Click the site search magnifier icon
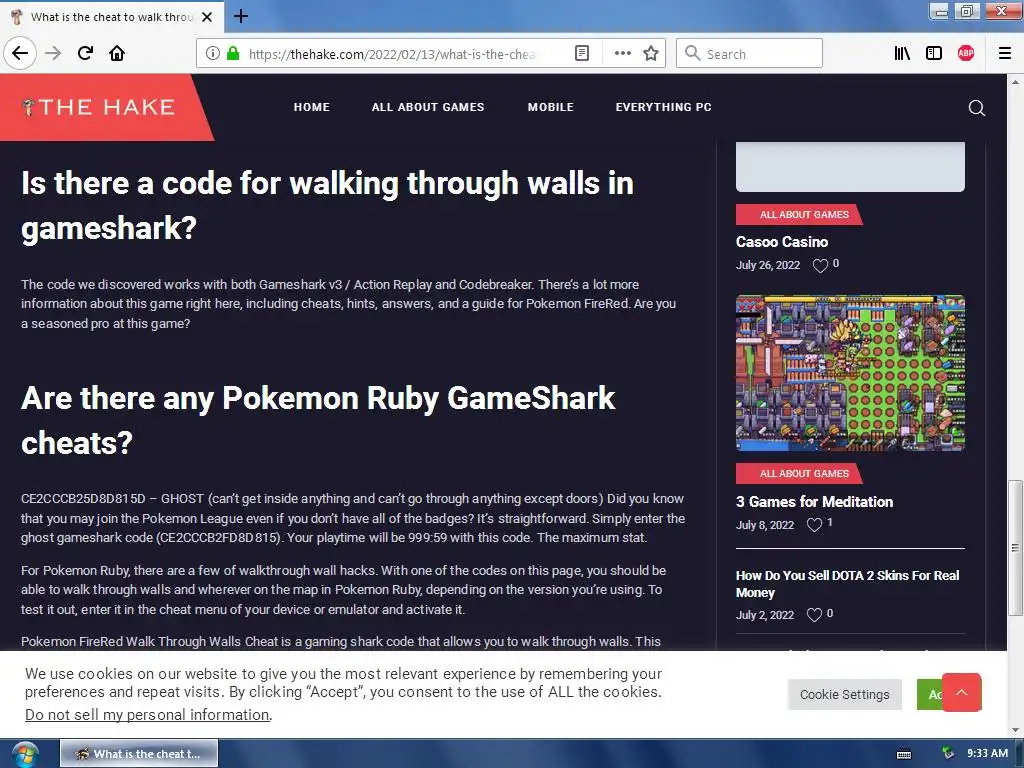 click(x=976, y=108)
